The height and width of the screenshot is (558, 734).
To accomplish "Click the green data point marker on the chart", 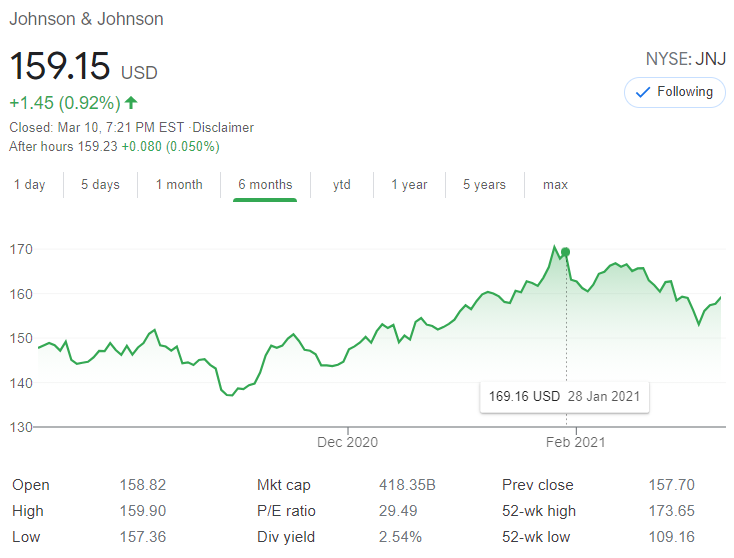I will coord(565,252).
